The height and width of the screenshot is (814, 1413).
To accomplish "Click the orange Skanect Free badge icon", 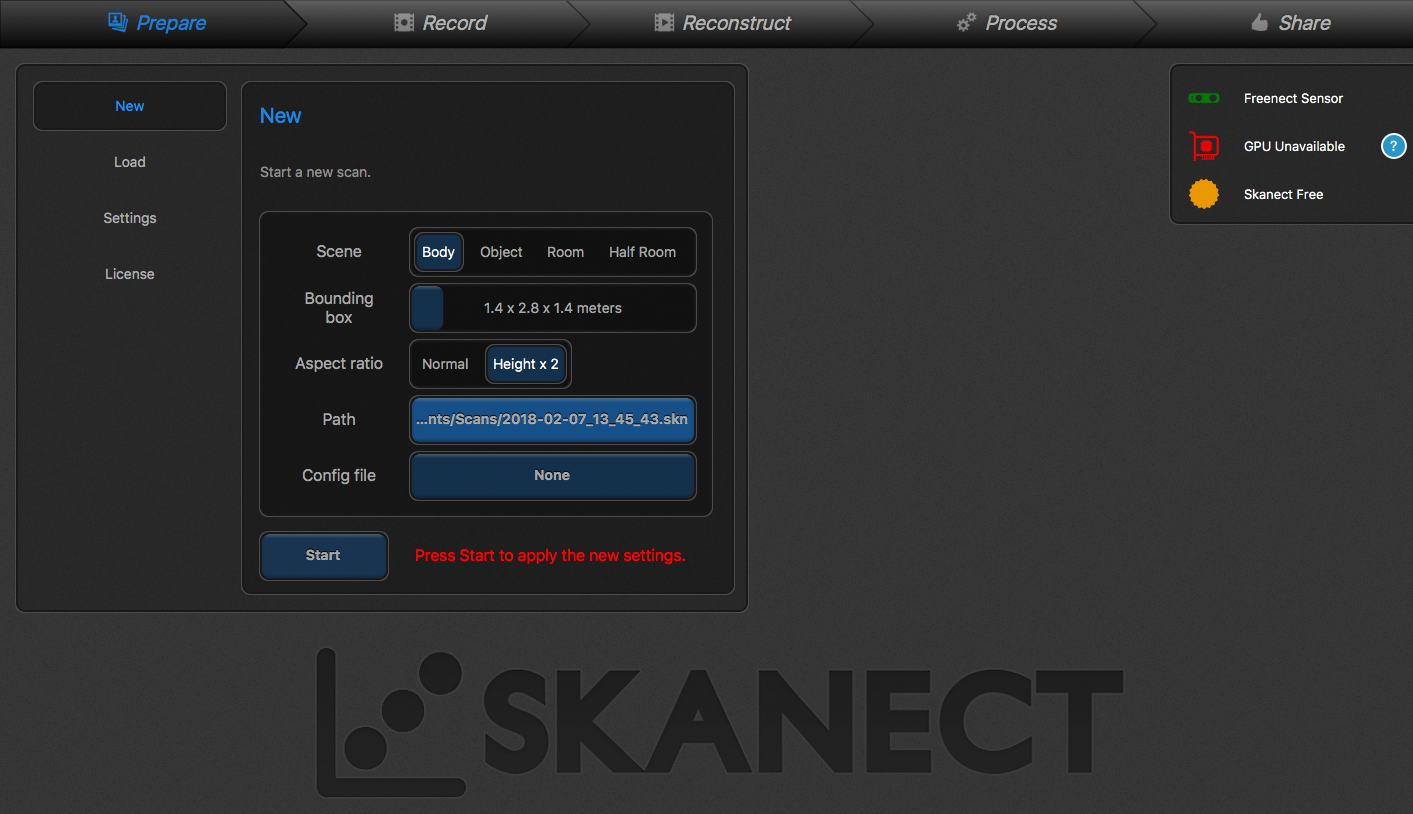I will (x=1204, y=194).
